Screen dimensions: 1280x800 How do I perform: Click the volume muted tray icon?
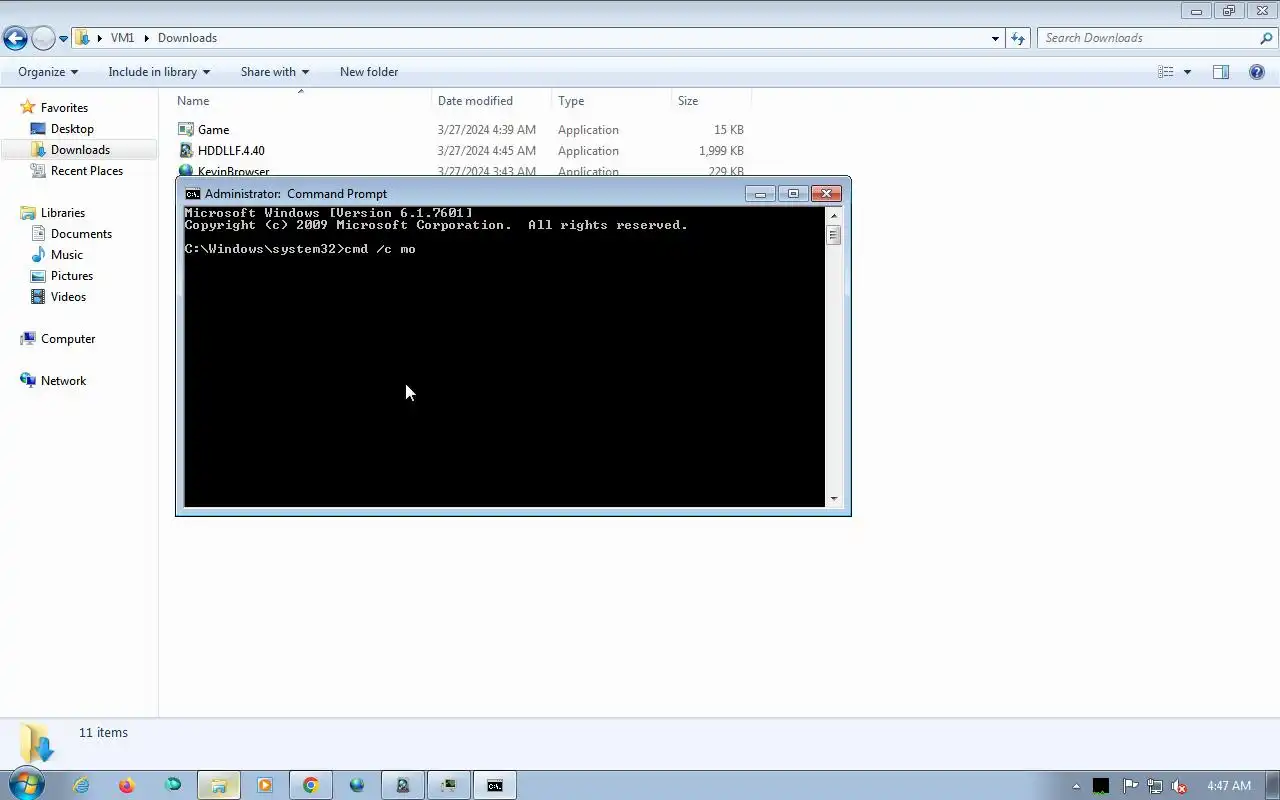pyautogui.click(x=1180, y=786)
